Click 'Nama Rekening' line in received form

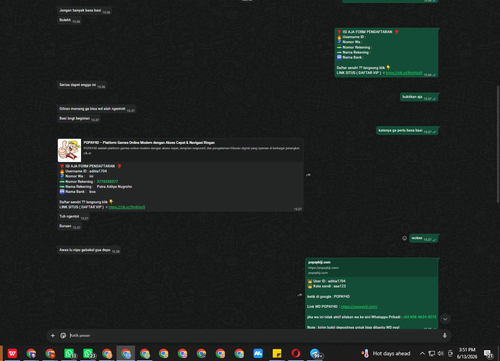pyautogui.click(x=96, y=187)
